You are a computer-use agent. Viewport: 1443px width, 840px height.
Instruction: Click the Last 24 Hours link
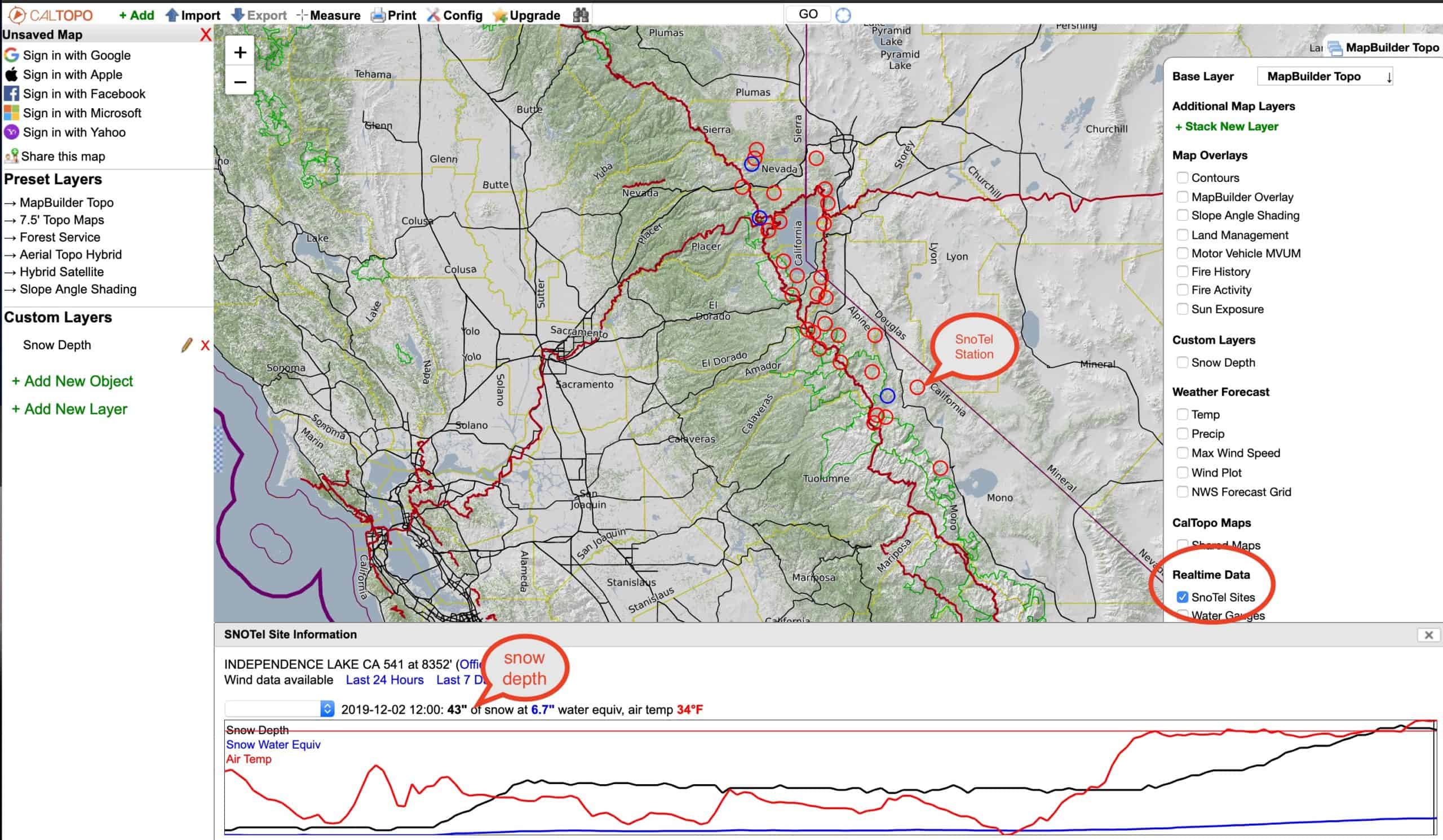coord(384,680)
